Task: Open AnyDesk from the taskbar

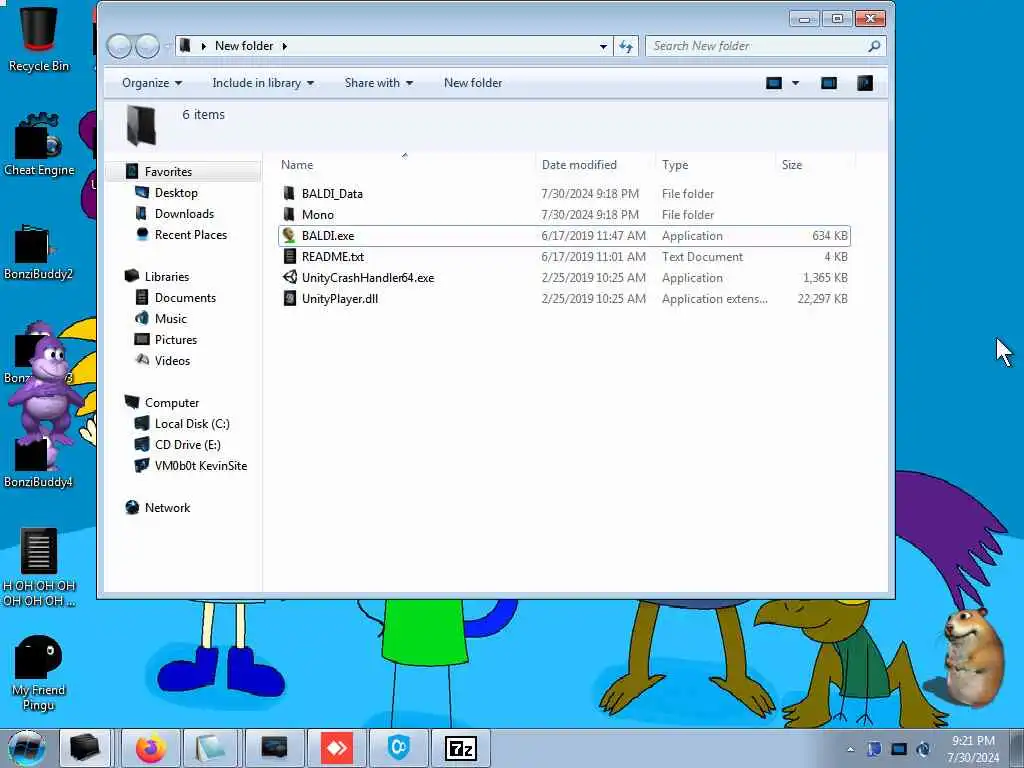Action: pos(337,748)
